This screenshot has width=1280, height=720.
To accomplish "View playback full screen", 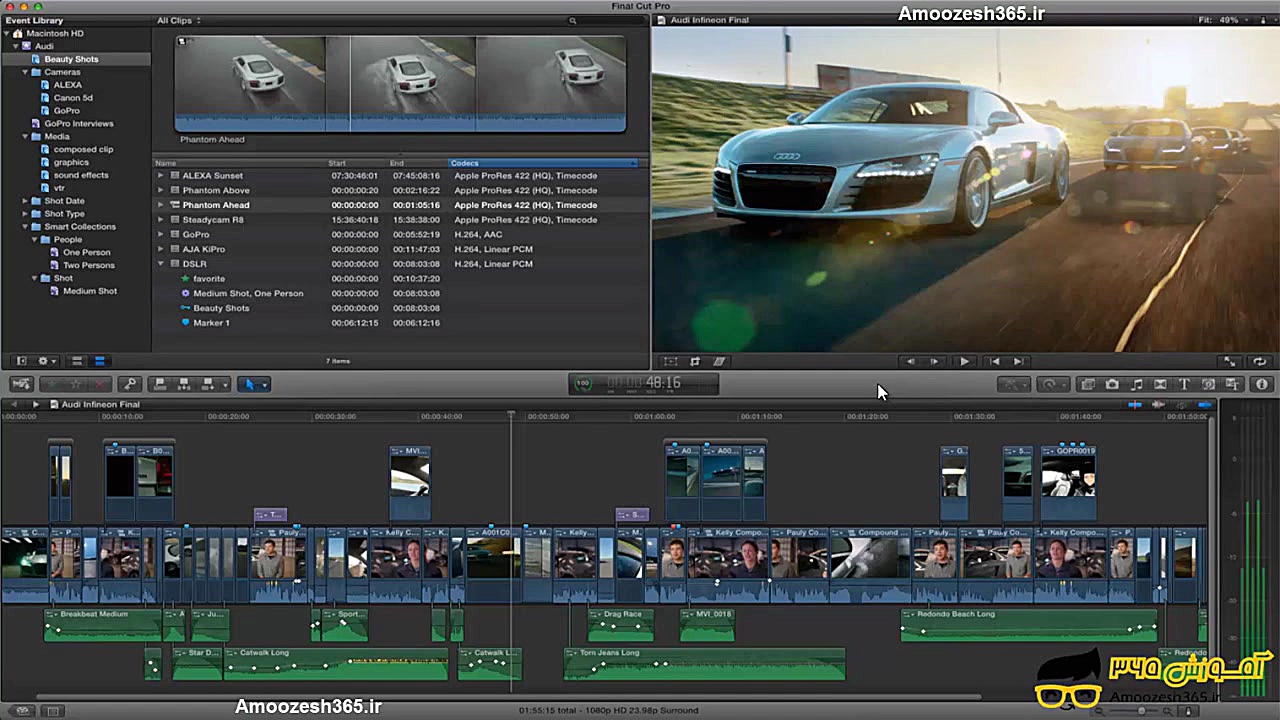I will point(1231,361).
